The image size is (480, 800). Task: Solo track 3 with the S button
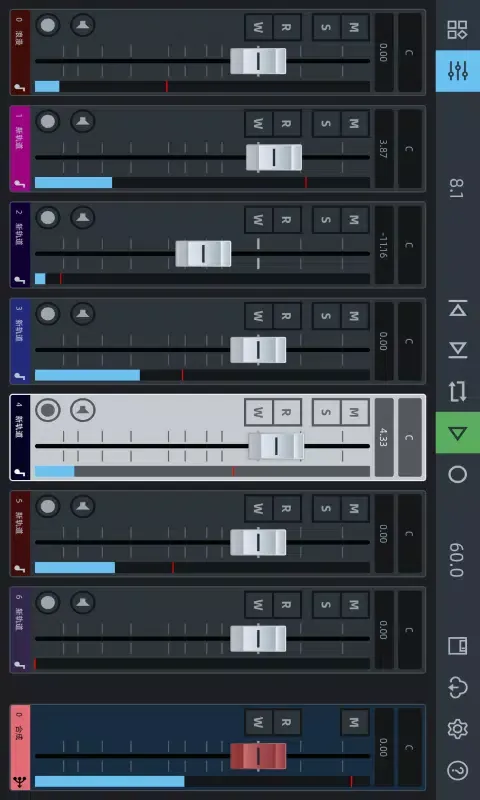(326, 316)
